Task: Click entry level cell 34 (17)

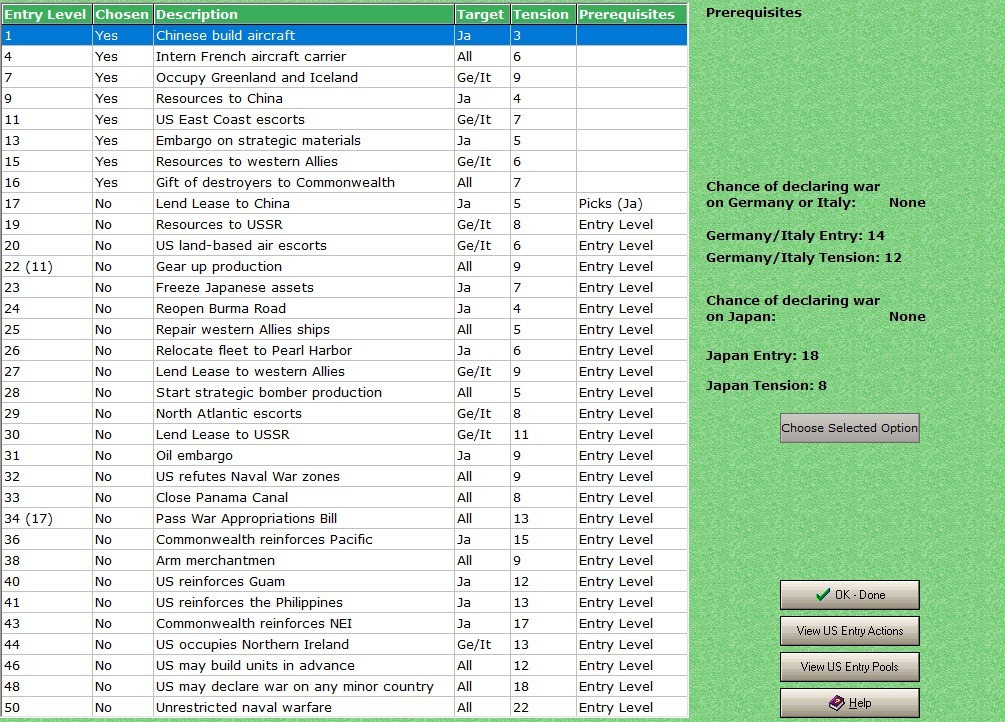Action: (x=47, y=519)
